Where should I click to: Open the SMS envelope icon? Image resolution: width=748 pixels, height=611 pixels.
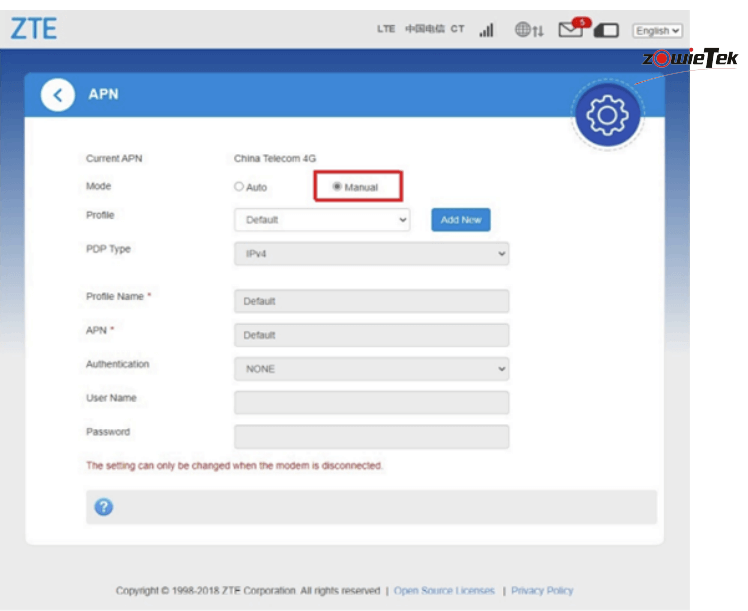click(x=570, y=30)
